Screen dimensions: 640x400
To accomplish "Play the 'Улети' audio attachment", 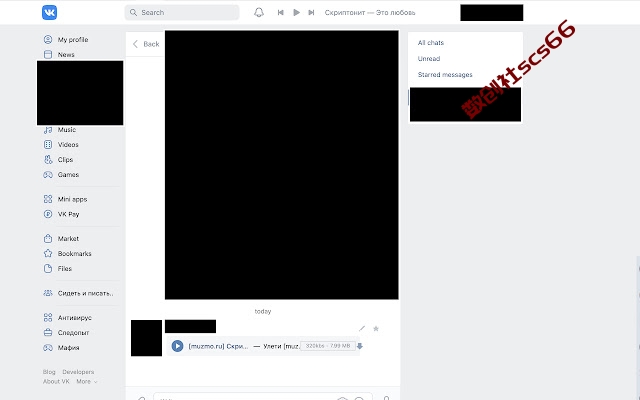I will coord(177,346).
